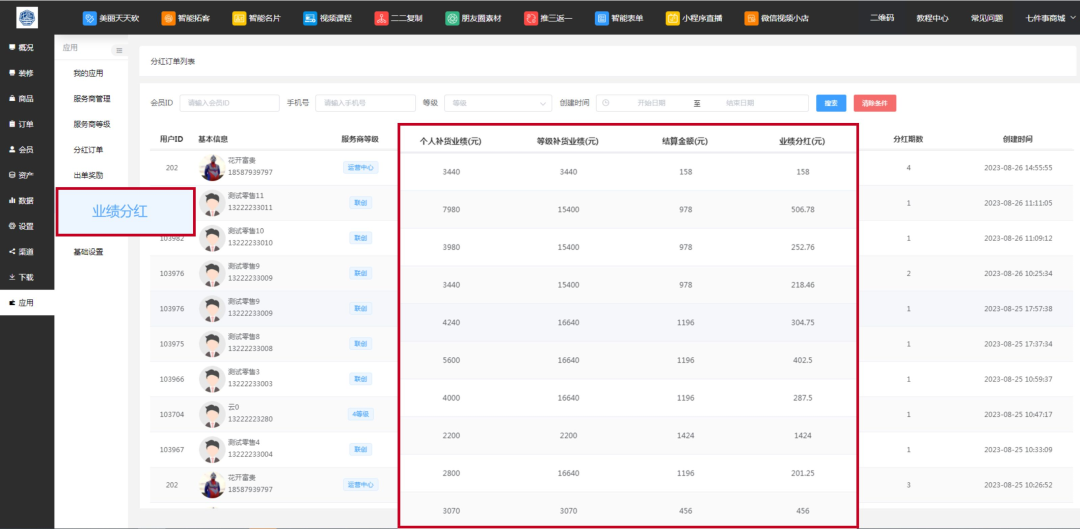
Task: Go to 订单 in left navigation
Action: click(26, 124)
